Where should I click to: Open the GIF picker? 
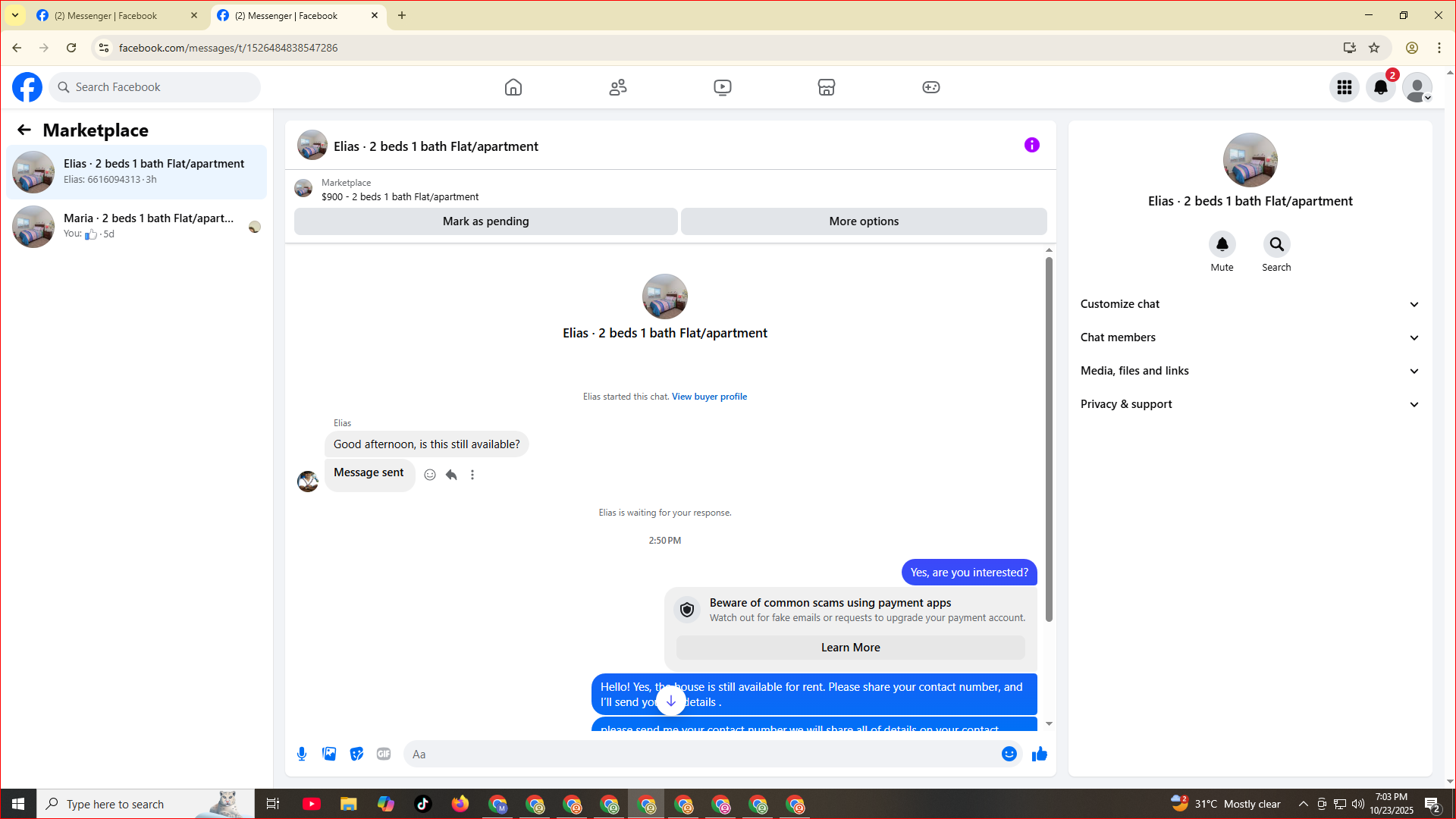click(384, 754)
